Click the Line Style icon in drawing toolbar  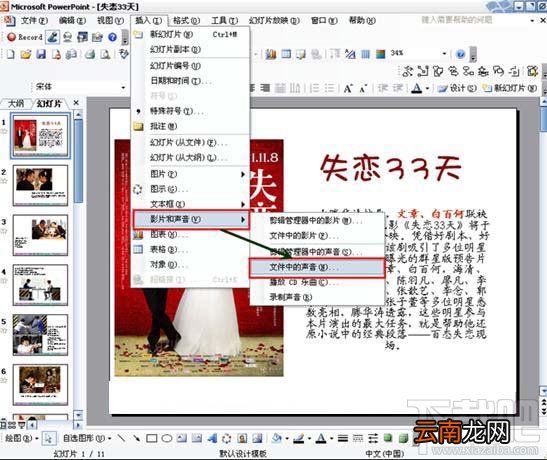[343, 438]
